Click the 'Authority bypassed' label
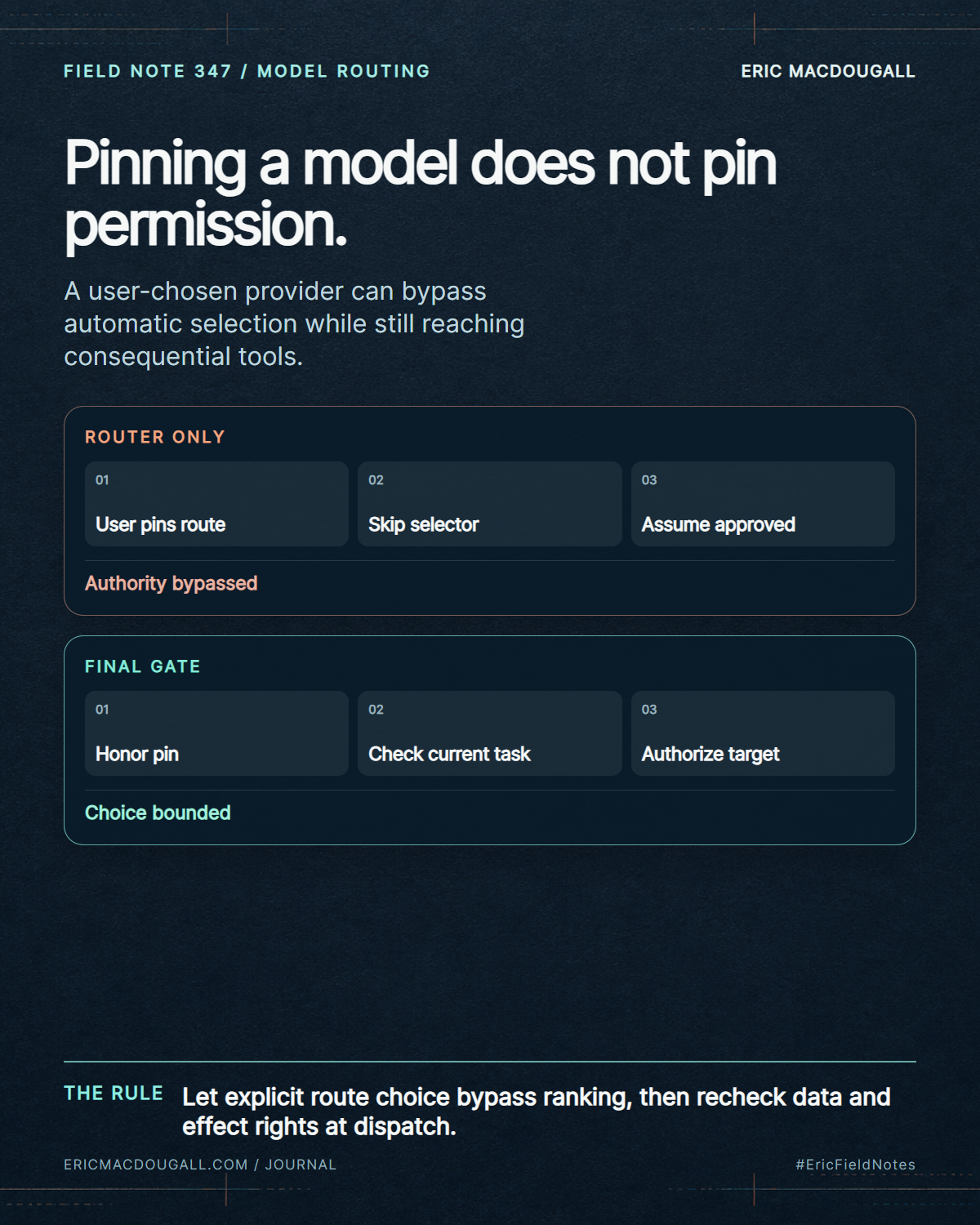Viewport: 980px width, 1225px height. [171, 583]
